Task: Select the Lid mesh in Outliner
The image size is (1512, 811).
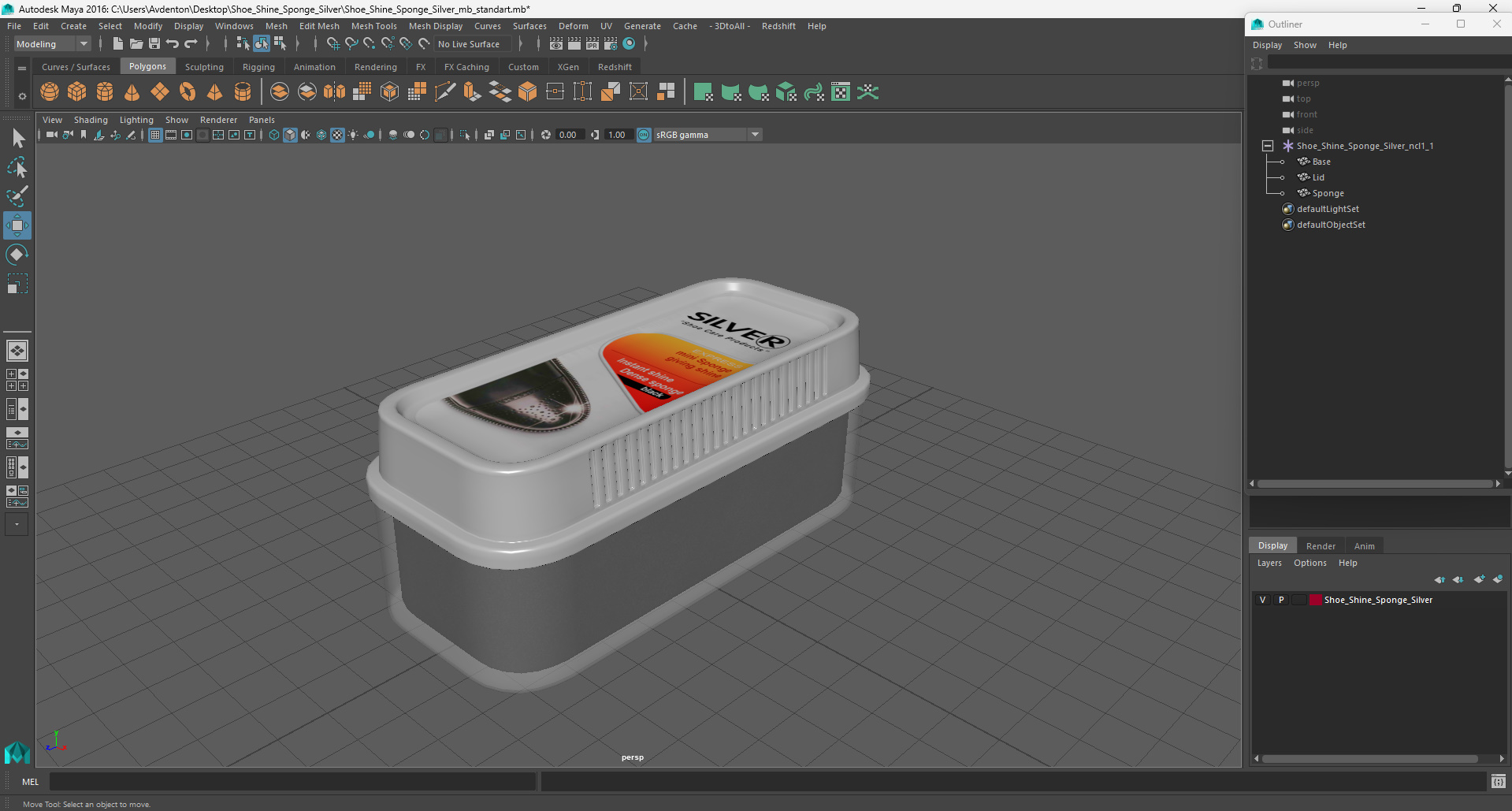Action: 1318,177
